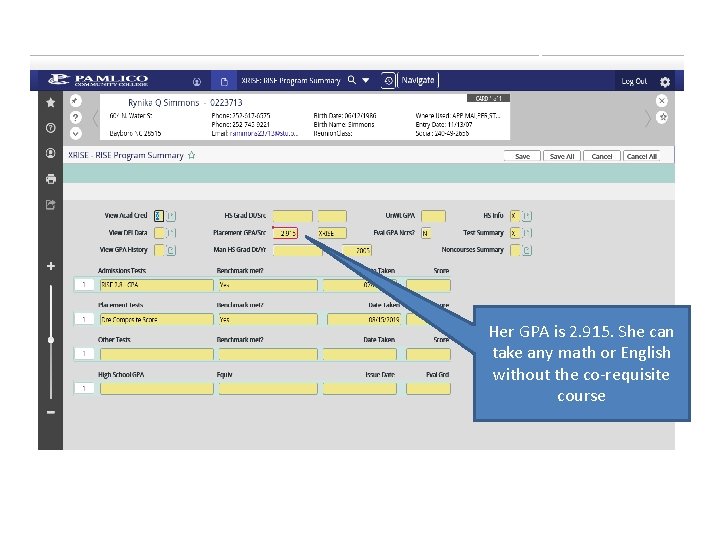Image resolution: width=720 pixels, height=540 pixels.
Task: Click the history clock icon beside Navigate
Action: (x=388, y=81)
